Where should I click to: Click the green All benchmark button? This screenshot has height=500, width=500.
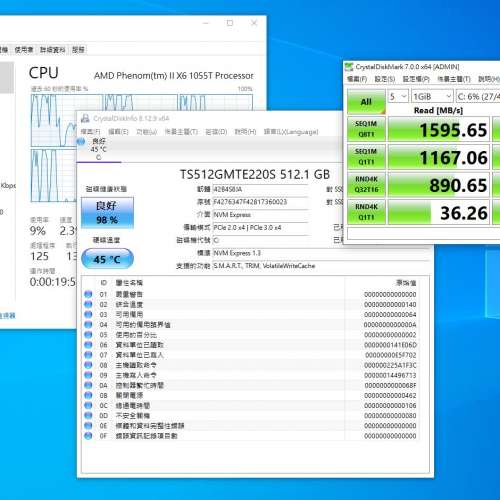[x=366, y=102]
